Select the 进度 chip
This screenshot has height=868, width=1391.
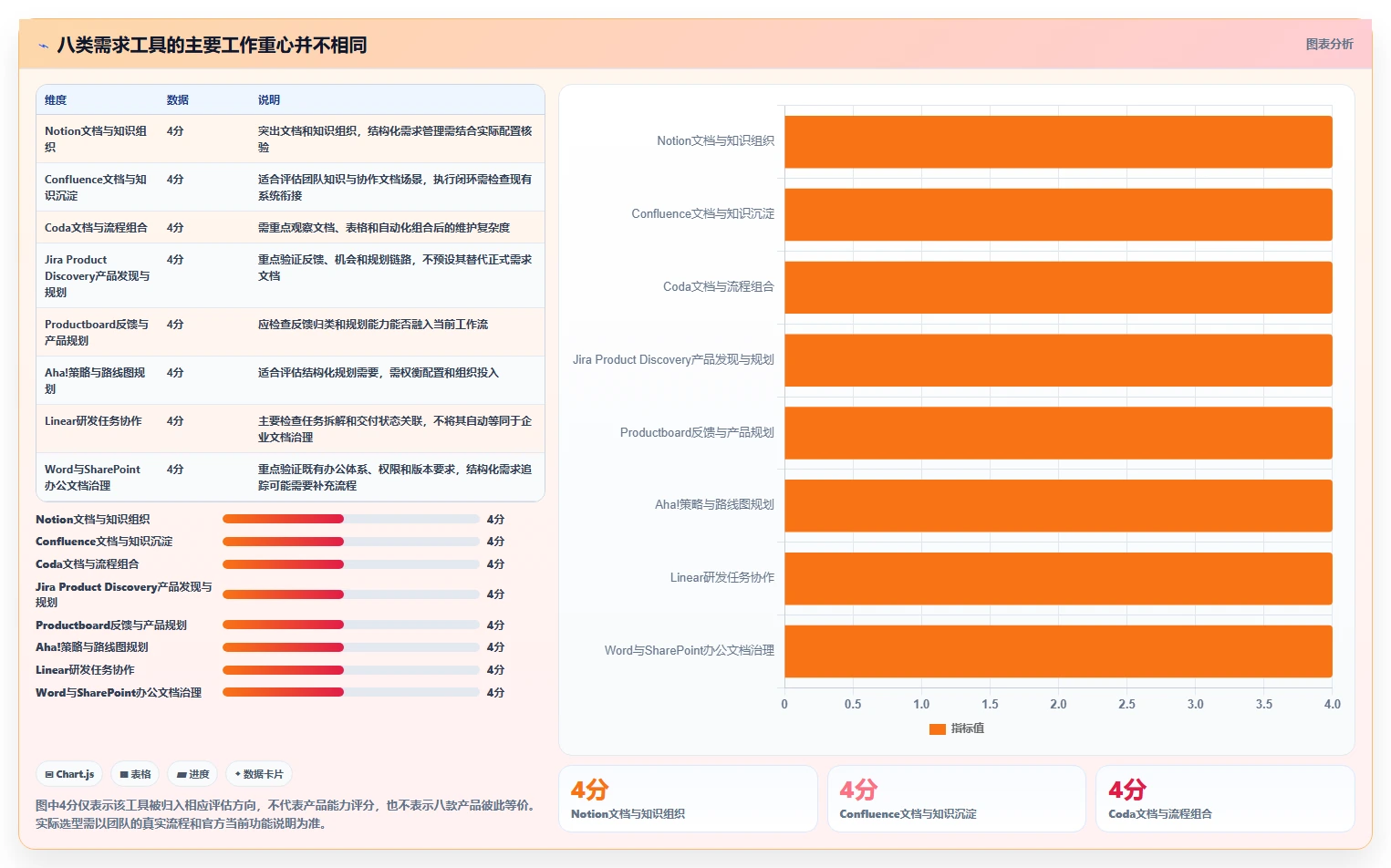(x=192, y=774)
